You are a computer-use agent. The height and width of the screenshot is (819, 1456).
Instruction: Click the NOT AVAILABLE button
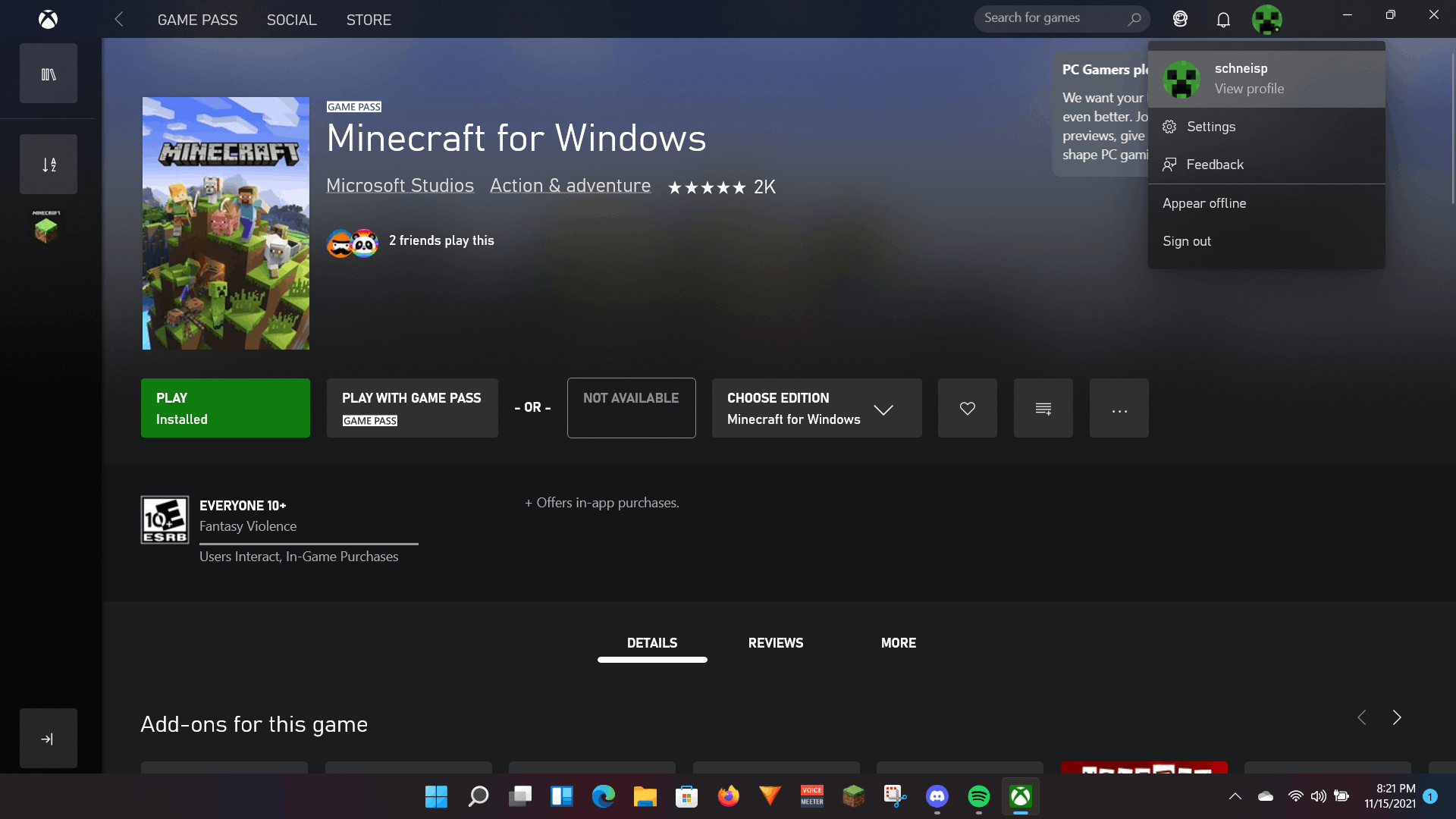point(632,408)
